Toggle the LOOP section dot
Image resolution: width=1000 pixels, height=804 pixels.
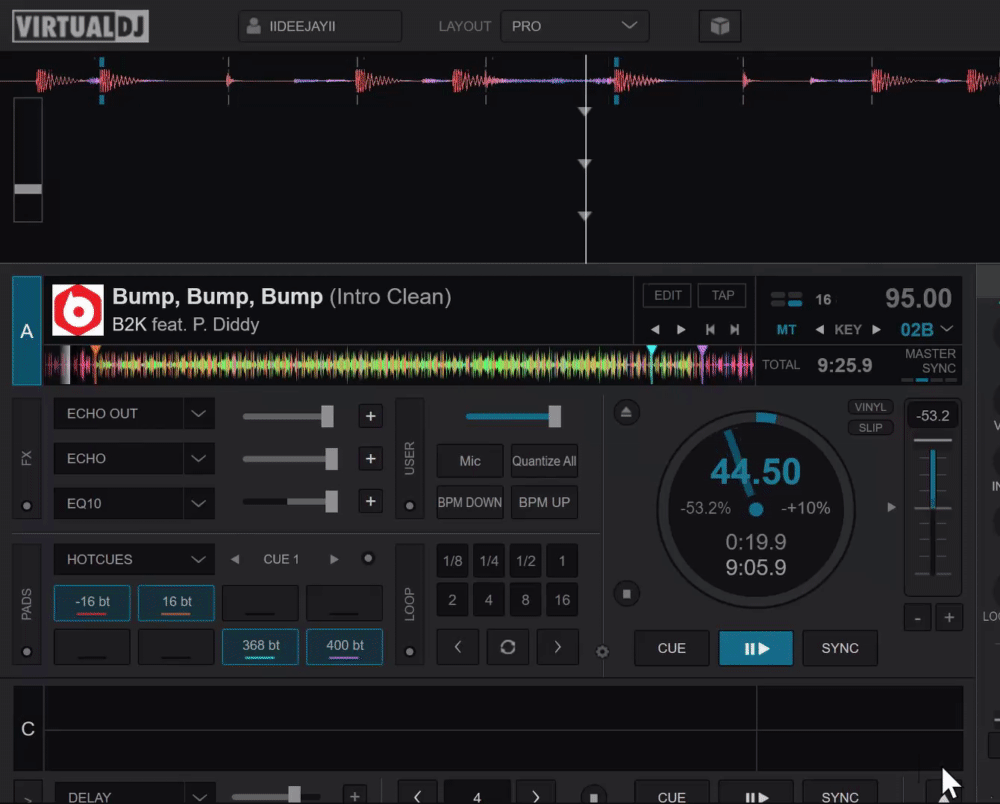409,652
